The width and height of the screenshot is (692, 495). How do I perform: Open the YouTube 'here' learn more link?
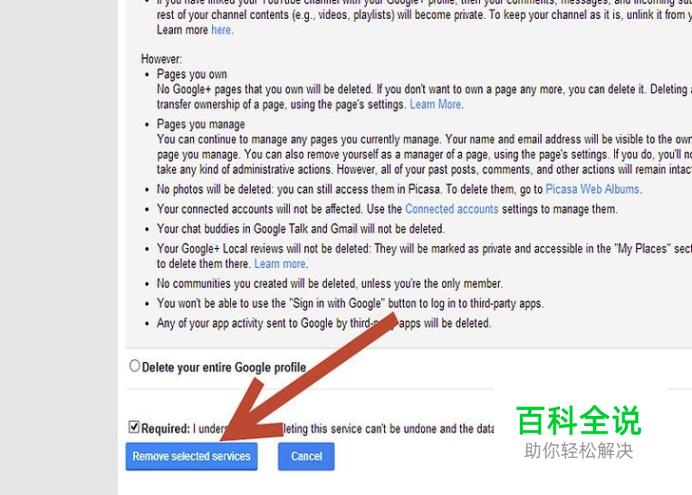[221, 30]
